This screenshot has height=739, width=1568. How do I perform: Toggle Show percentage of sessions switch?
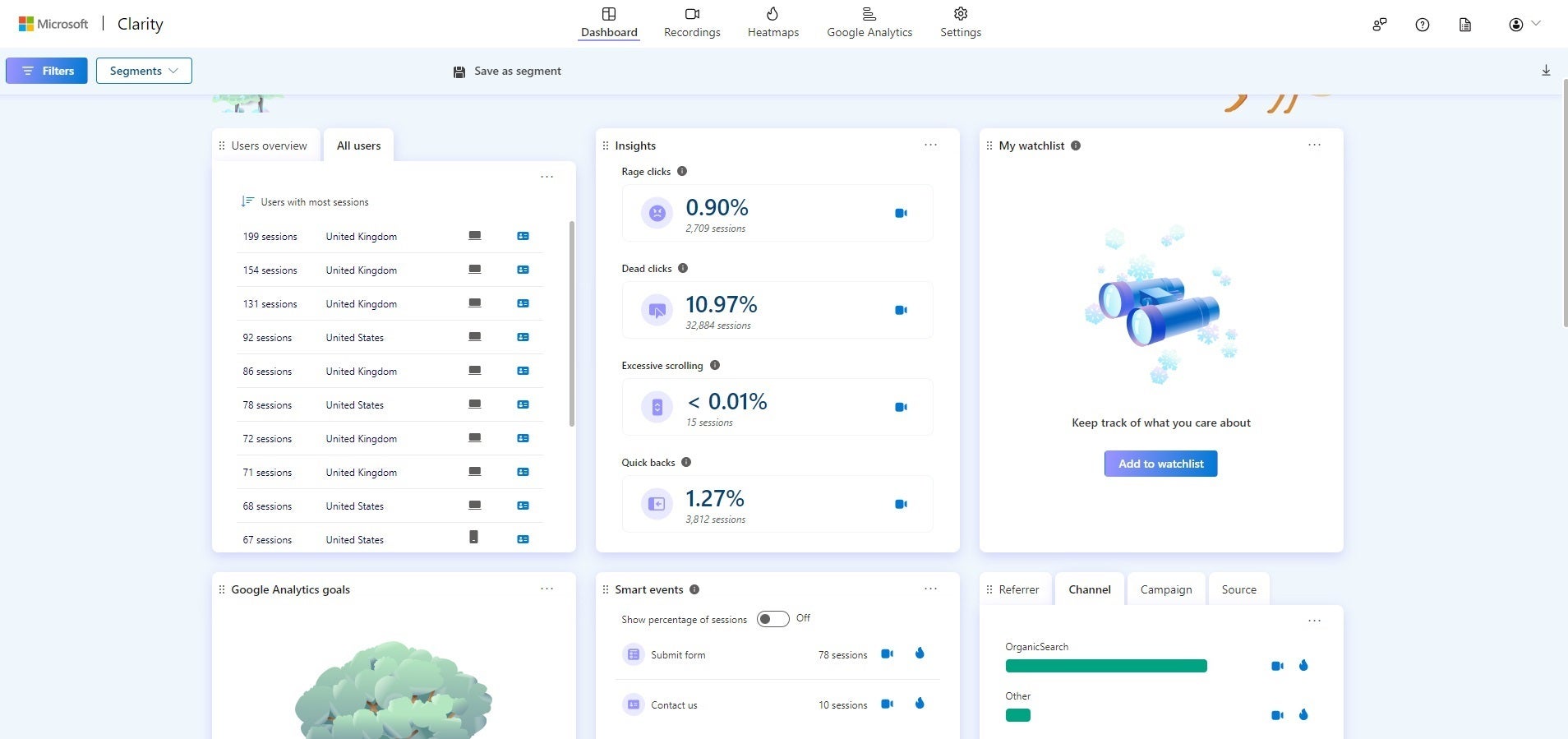click(x=772, y=619)
